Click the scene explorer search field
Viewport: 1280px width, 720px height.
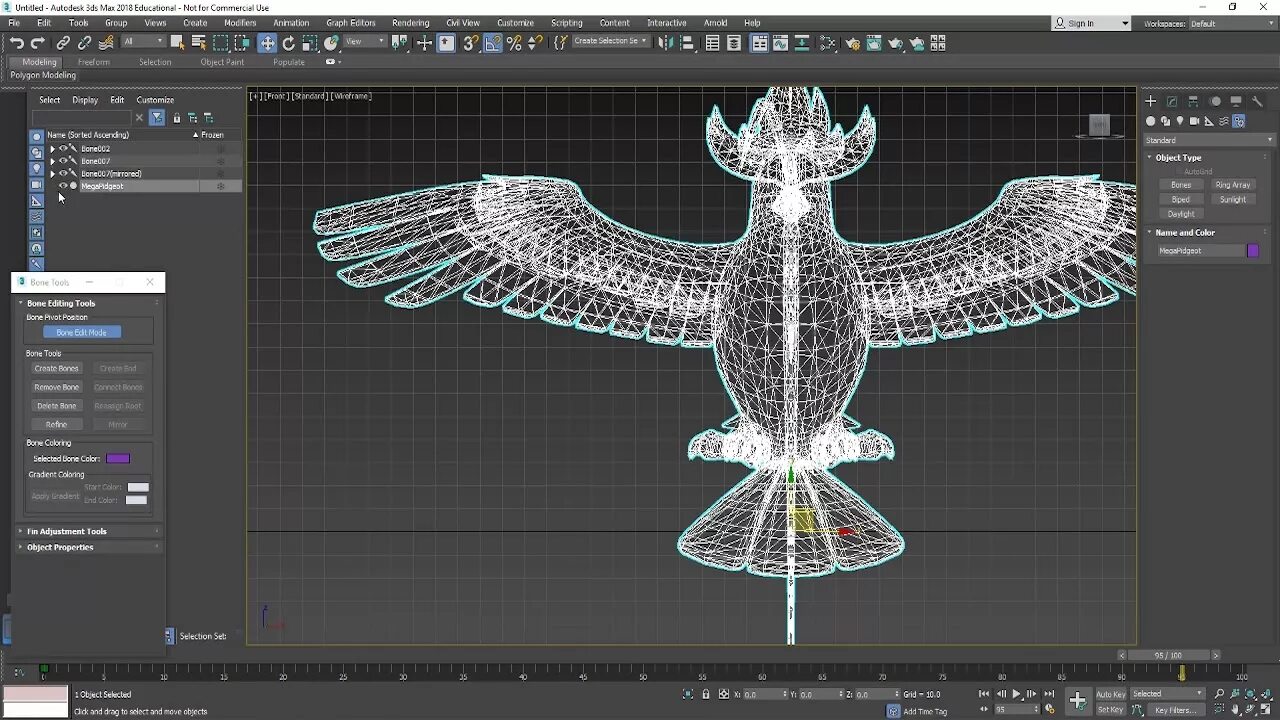(x=84, y=118)
